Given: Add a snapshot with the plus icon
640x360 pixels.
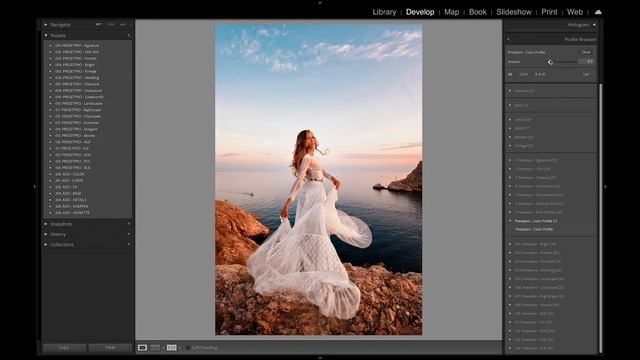Looking at the screenshot, I should click(129, 224).
